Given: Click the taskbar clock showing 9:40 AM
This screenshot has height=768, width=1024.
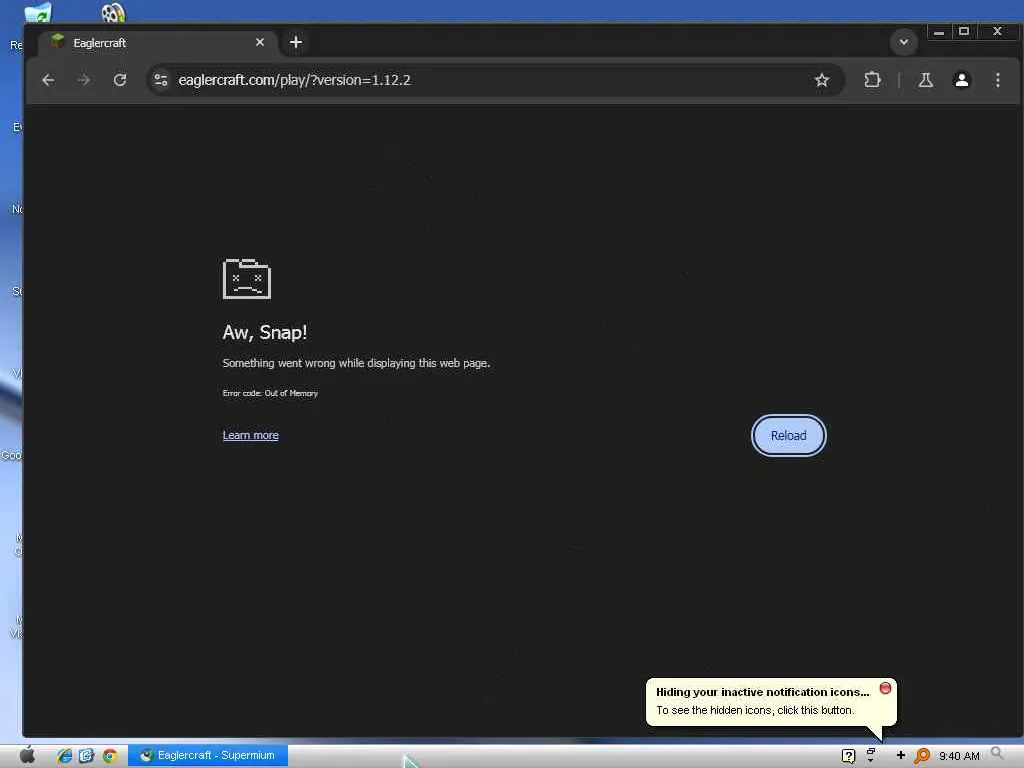Looking at the screenshot, I should 959,756.
